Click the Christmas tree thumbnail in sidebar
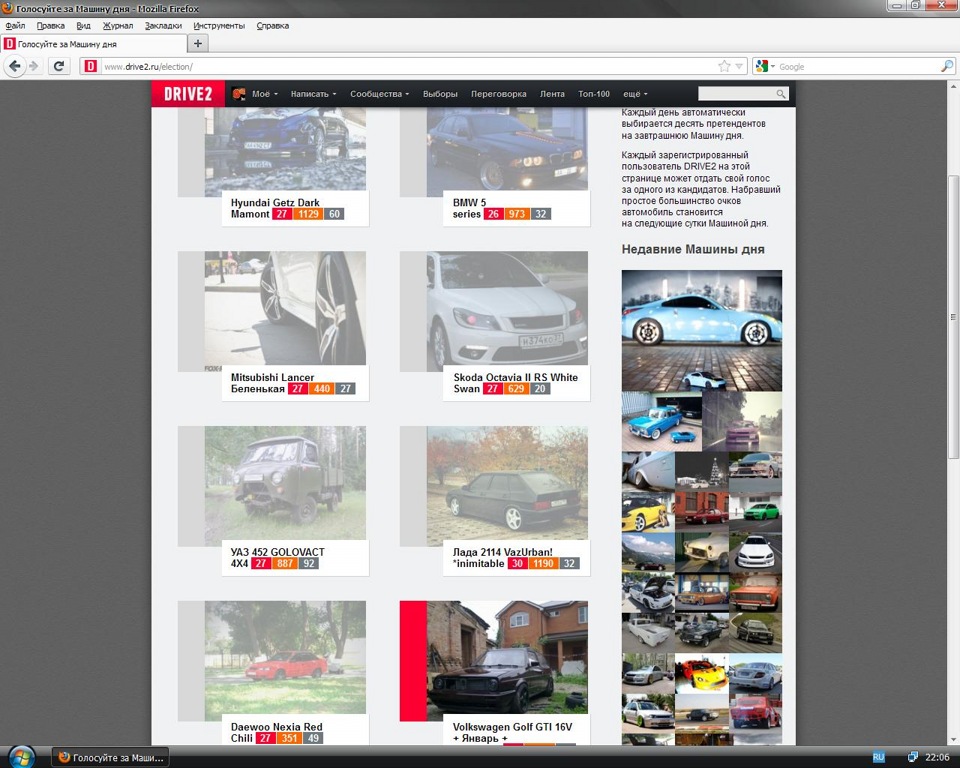 click(x=702, y=472)
